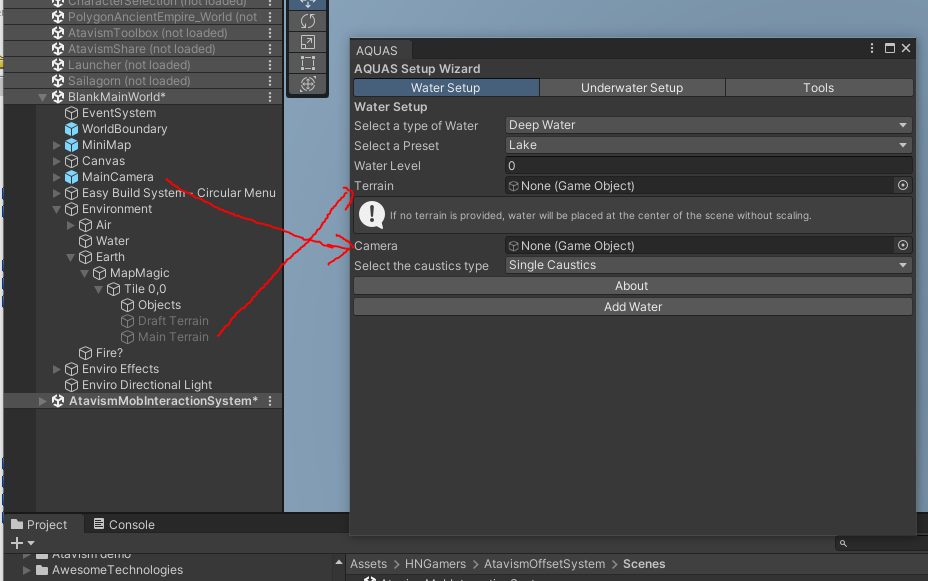Expand the Canvas object
The width and height of the screenshot is (928, 581).
click(x=57, y=161)
